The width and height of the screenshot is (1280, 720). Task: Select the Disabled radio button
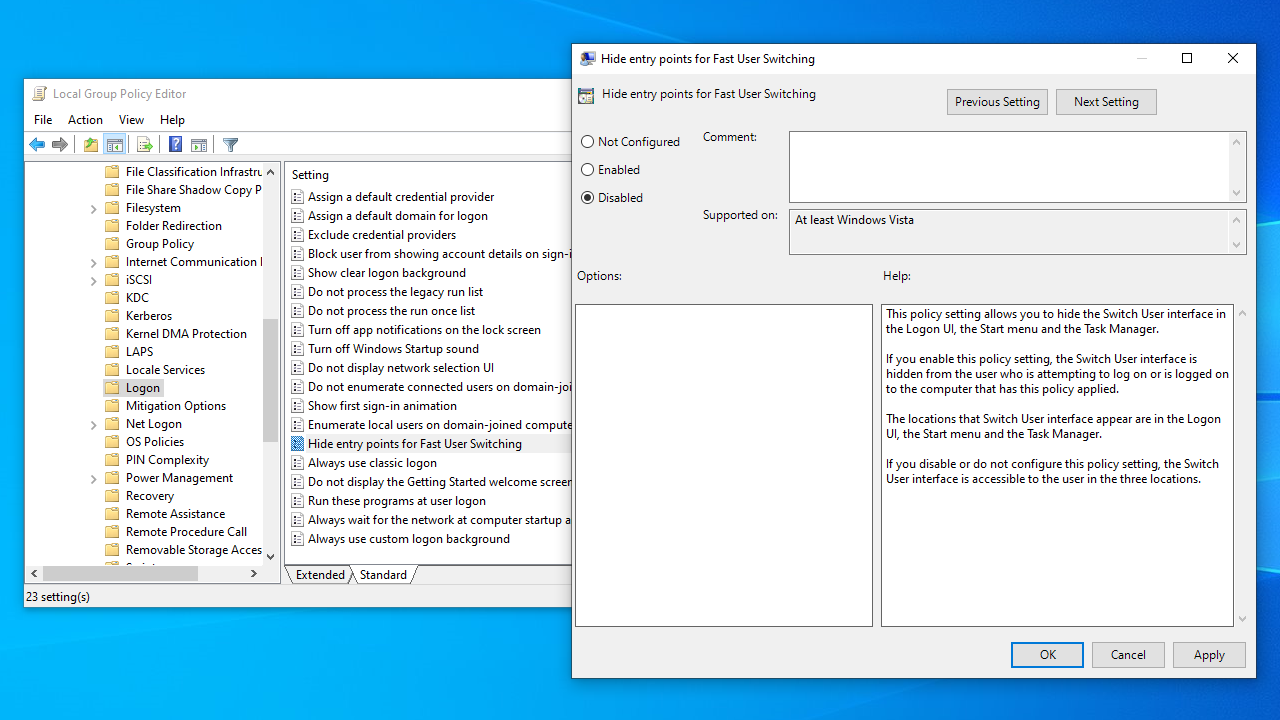tap(588, 198)
